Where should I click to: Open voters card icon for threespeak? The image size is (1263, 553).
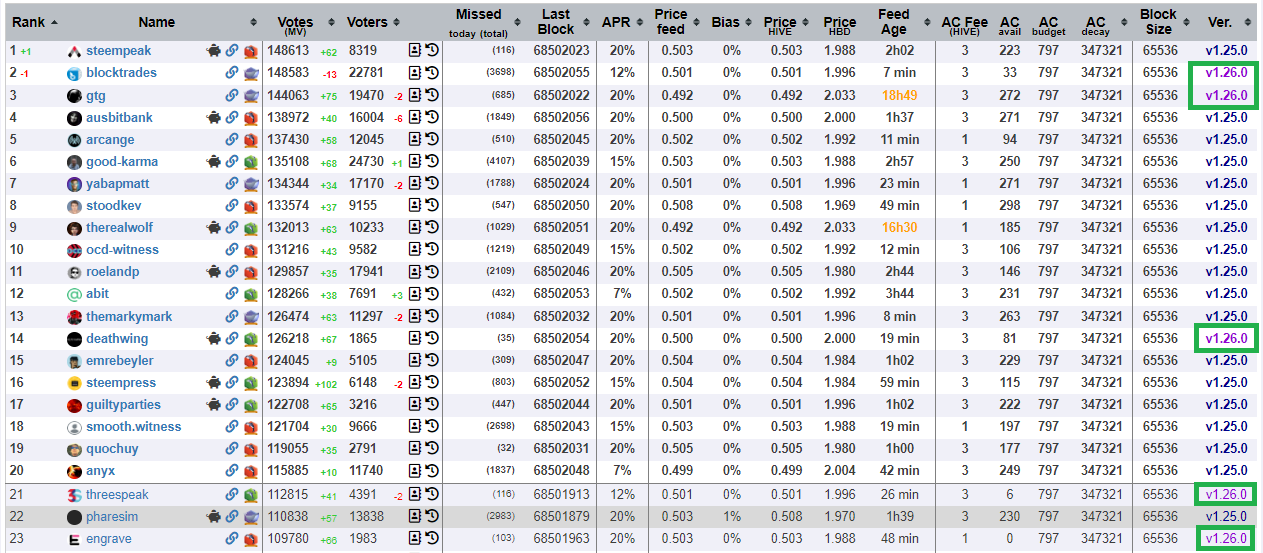point(415,494)
